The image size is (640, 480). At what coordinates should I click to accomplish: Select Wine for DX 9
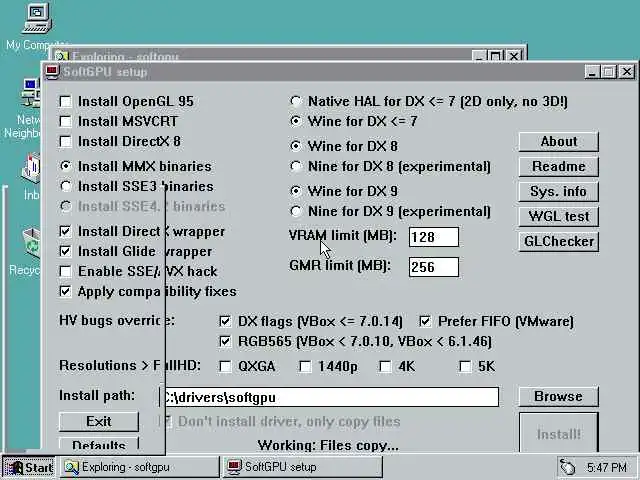[x=296, y=191]
